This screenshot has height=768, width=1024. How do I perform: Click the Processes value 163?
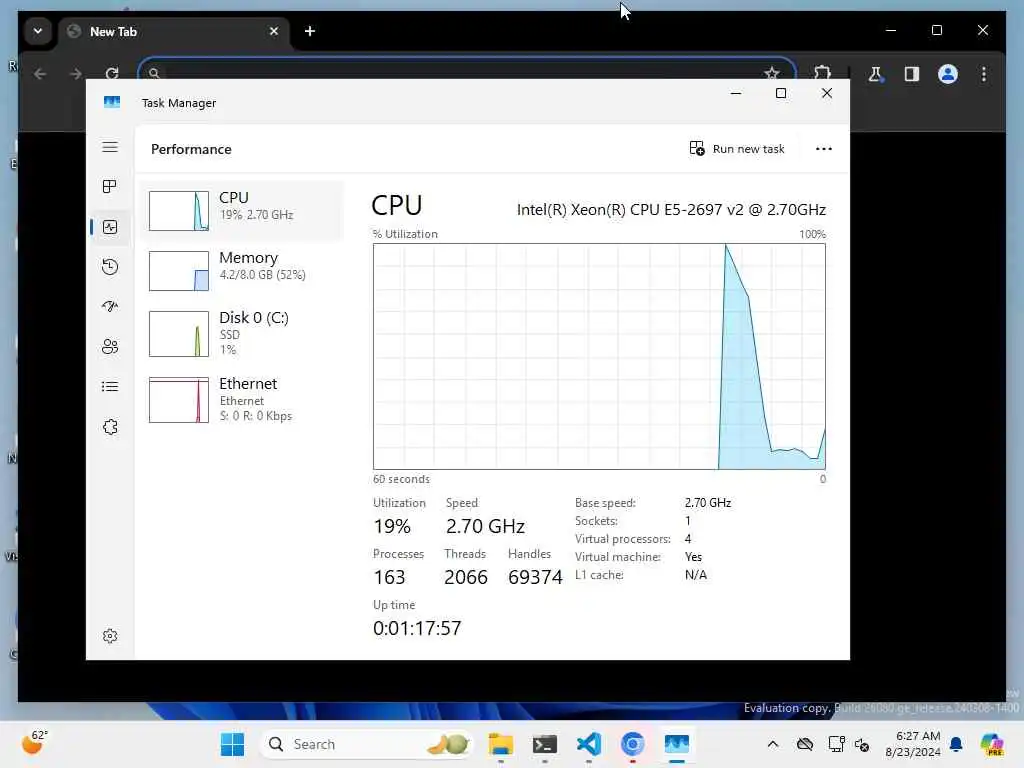click(389, 577)
